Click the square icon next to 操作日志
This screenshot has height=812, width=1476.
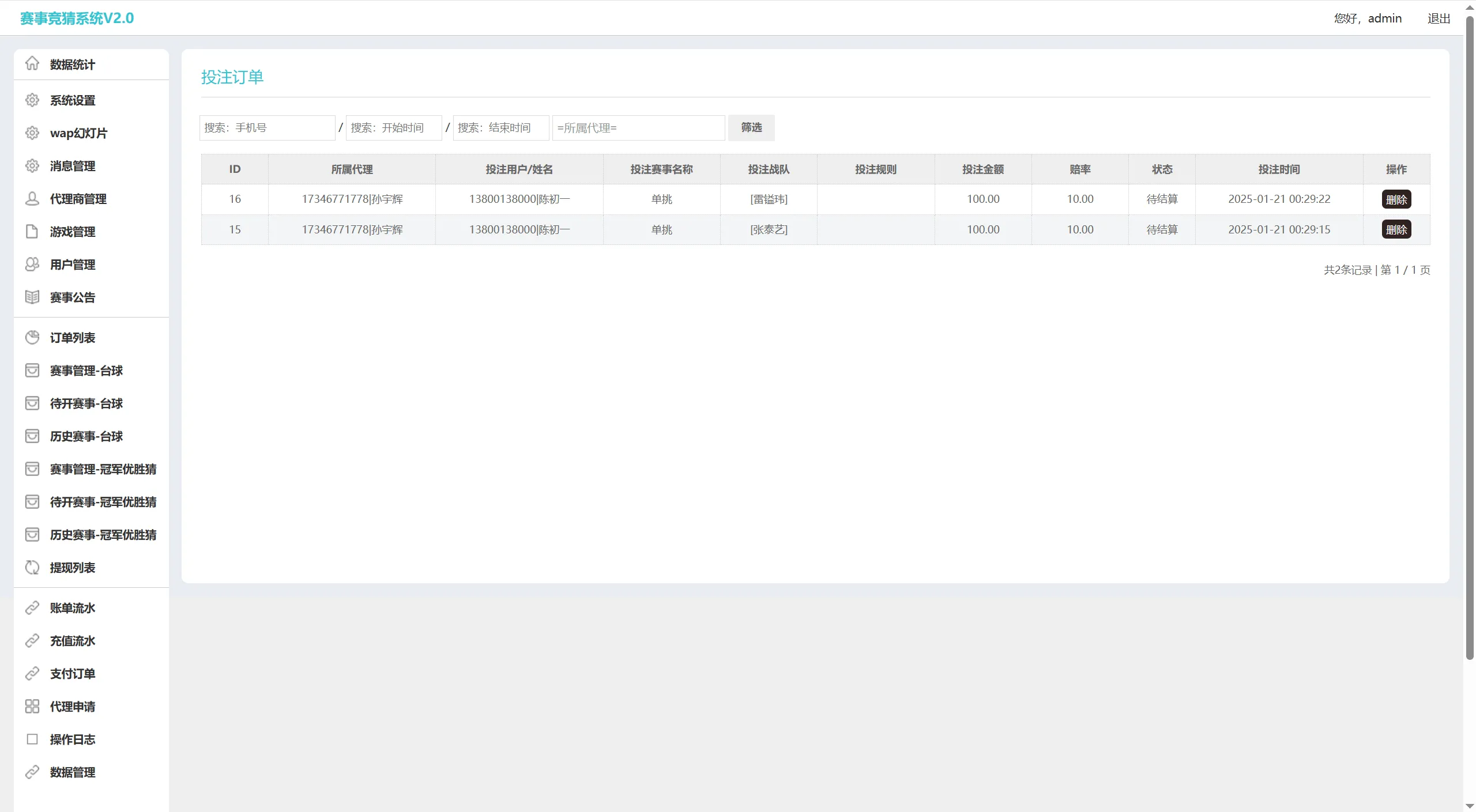pos(32,739)
